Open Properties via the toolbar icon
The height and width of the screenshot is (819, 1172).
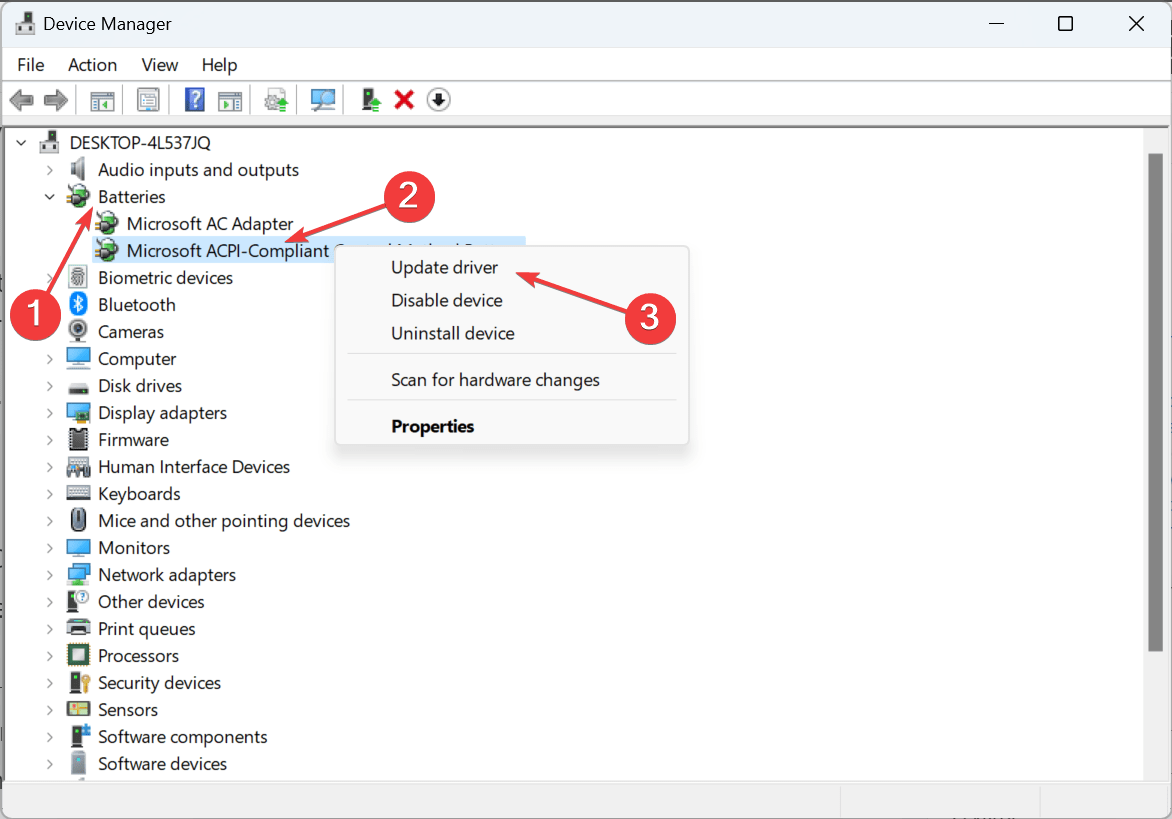click(x=148, y=99)
